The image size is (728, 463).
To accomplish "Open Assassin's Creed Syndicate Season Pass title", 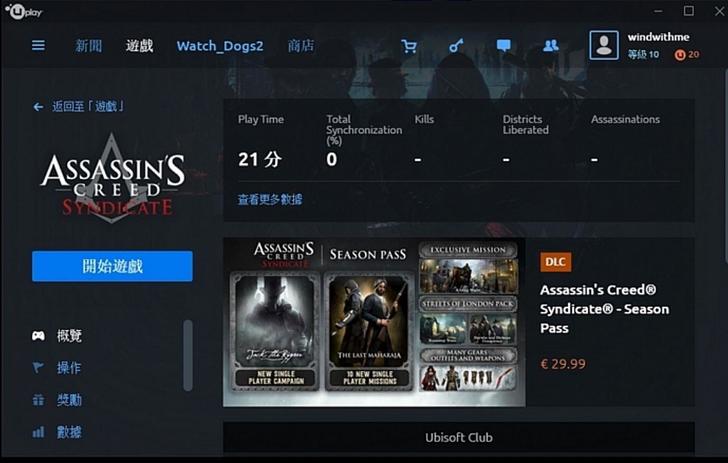I will tap(604, 309).
